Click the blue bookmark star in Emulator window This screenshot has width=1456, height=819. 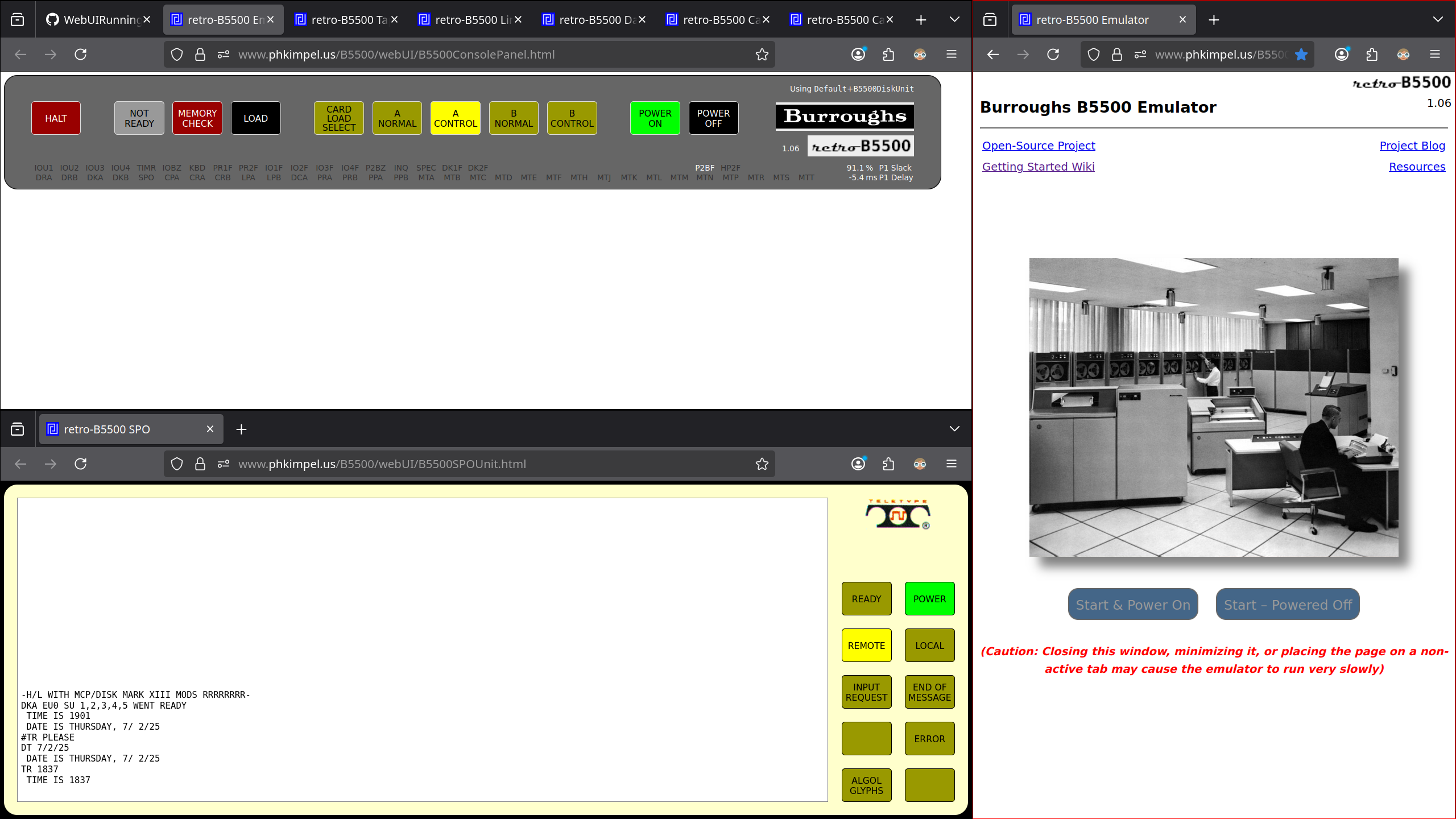(1301, 55)
